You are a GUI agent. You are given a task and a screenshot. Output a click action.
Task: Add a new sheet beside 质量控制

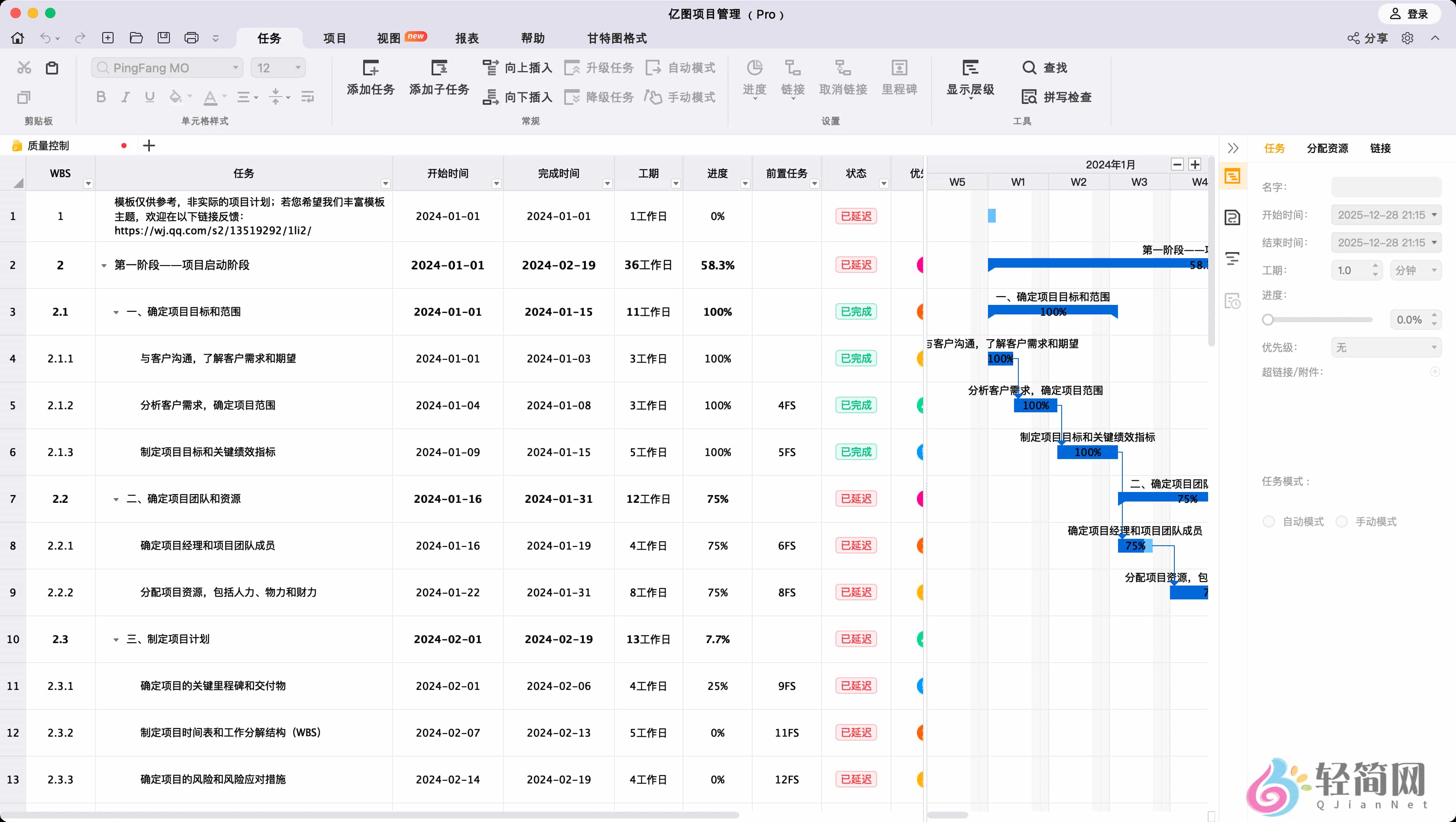tap(149, 145)
